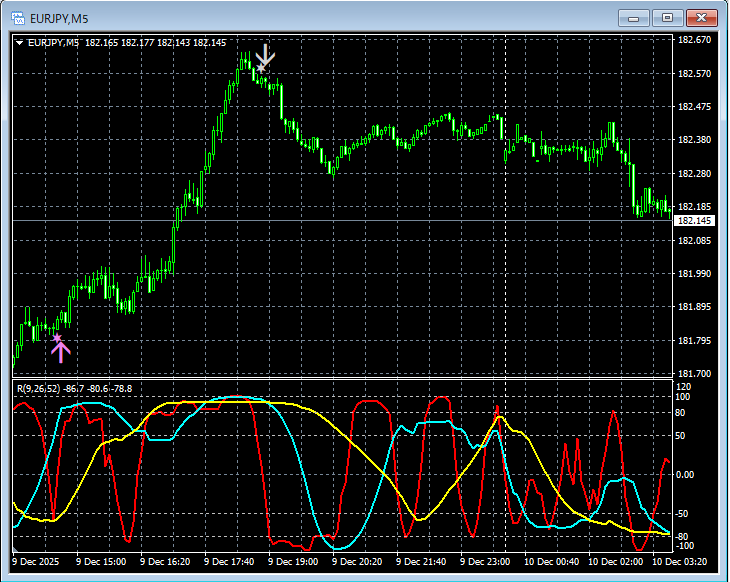Close the EURJPY,M5 chart window
The width and height of the screenshot is (730, 582).
click(x=702, y=18)
